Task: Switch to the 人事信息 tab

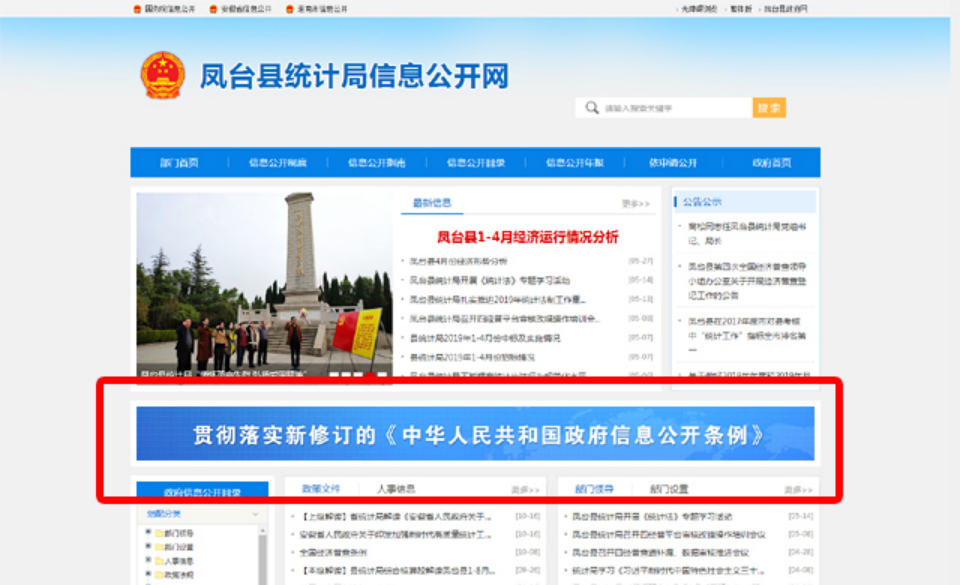Action: (396, 489)
